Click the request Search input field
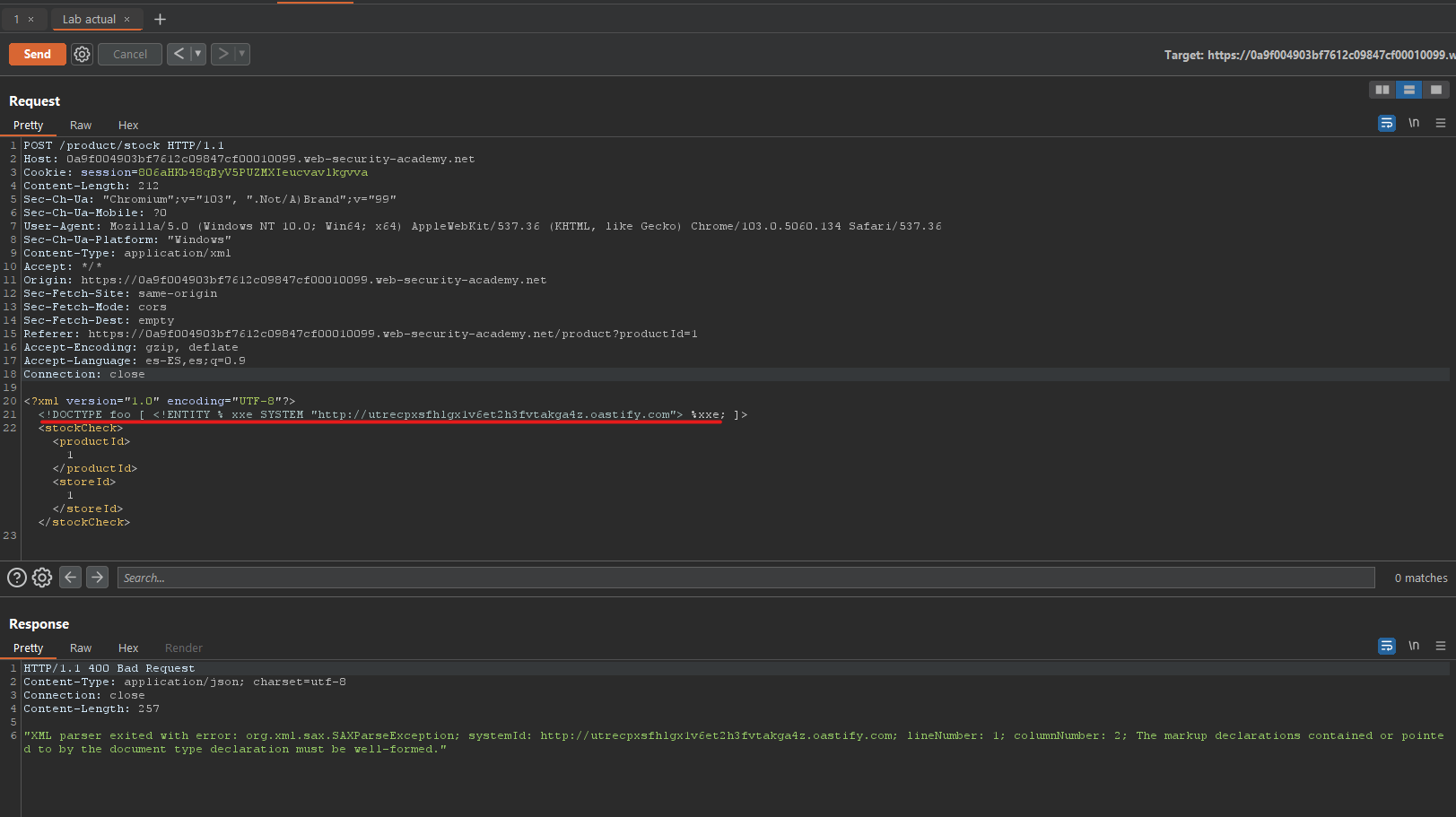1456x817 pixels. (x=745, y=578)
